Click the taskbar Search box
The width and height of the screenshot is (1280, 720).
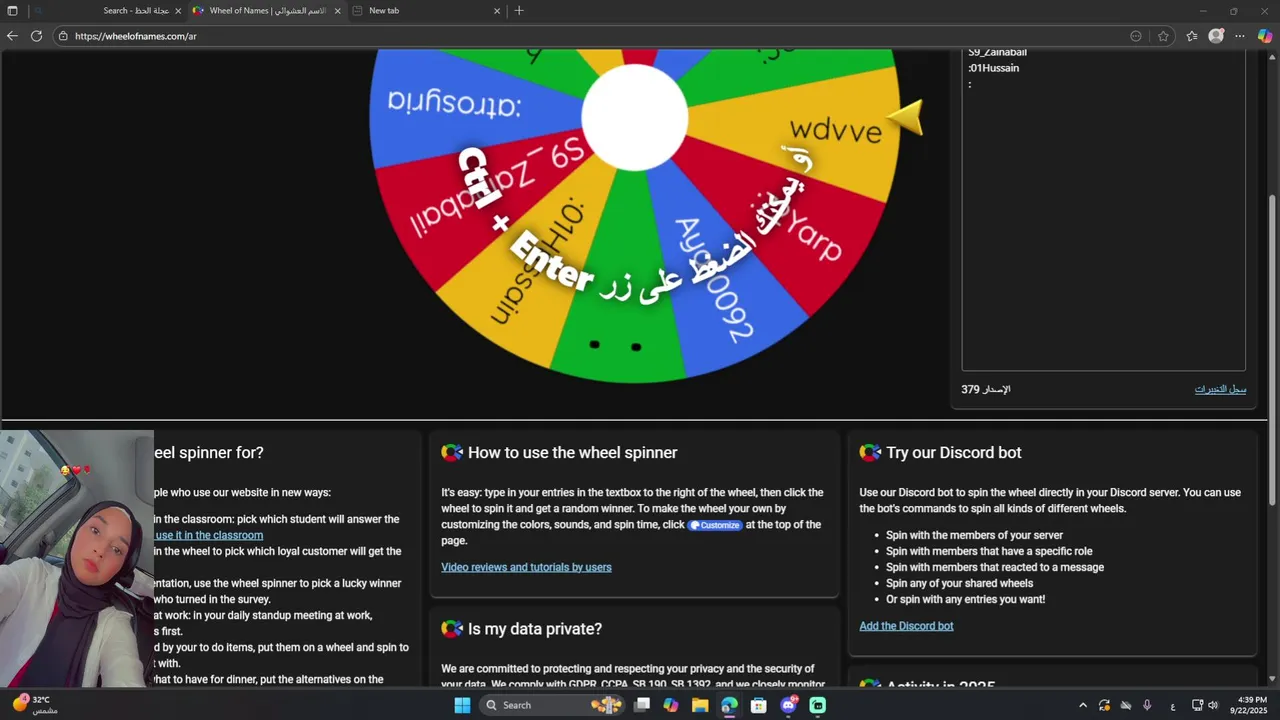tap(550, 705)
